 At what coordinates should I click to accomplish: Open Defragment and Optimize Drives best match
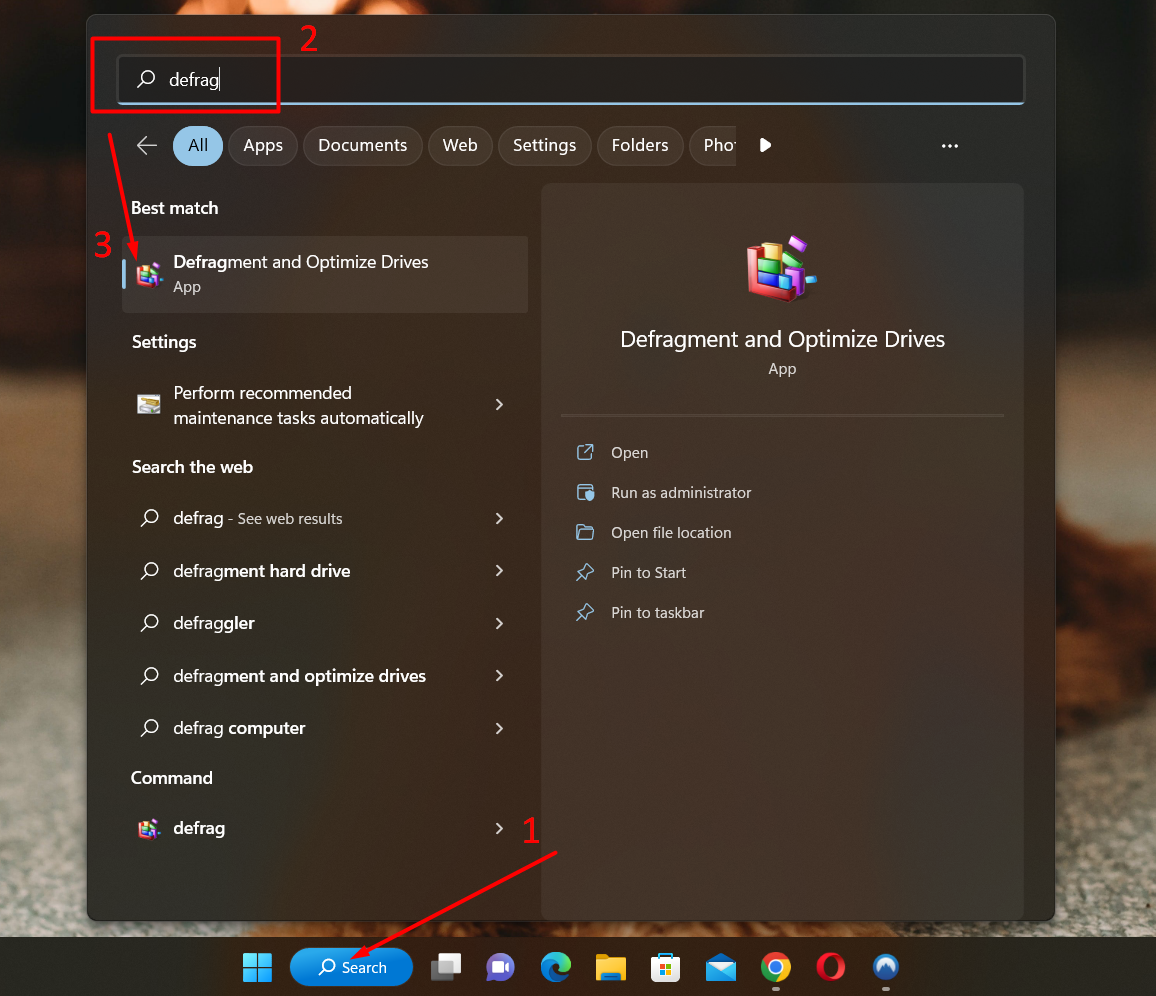click(325, 274)
